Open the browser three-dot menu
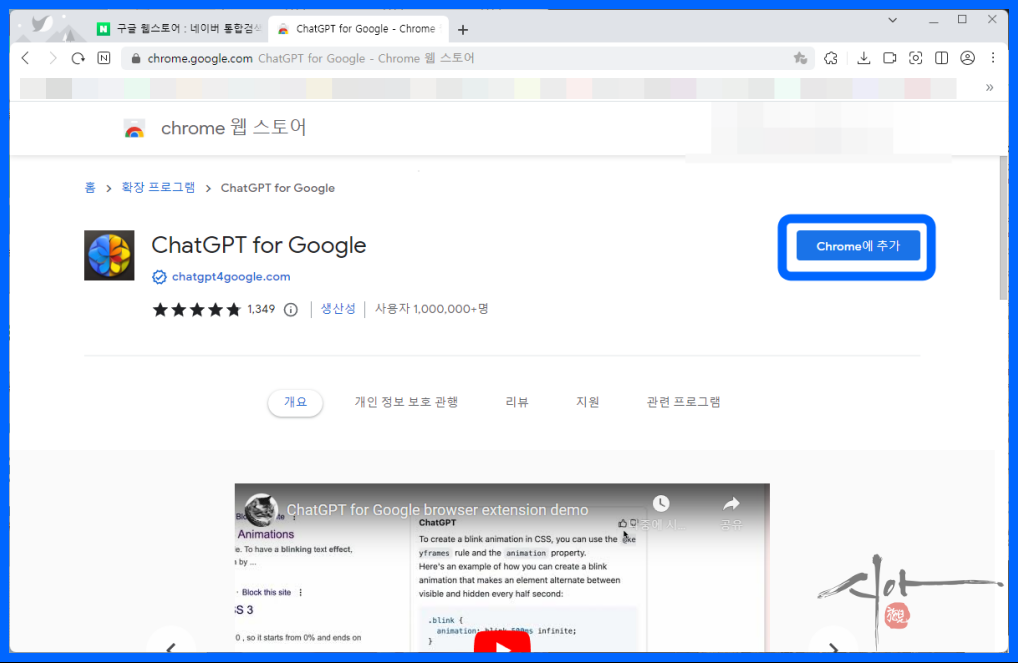The image size is (1018, 663). [x=993, y=58]
